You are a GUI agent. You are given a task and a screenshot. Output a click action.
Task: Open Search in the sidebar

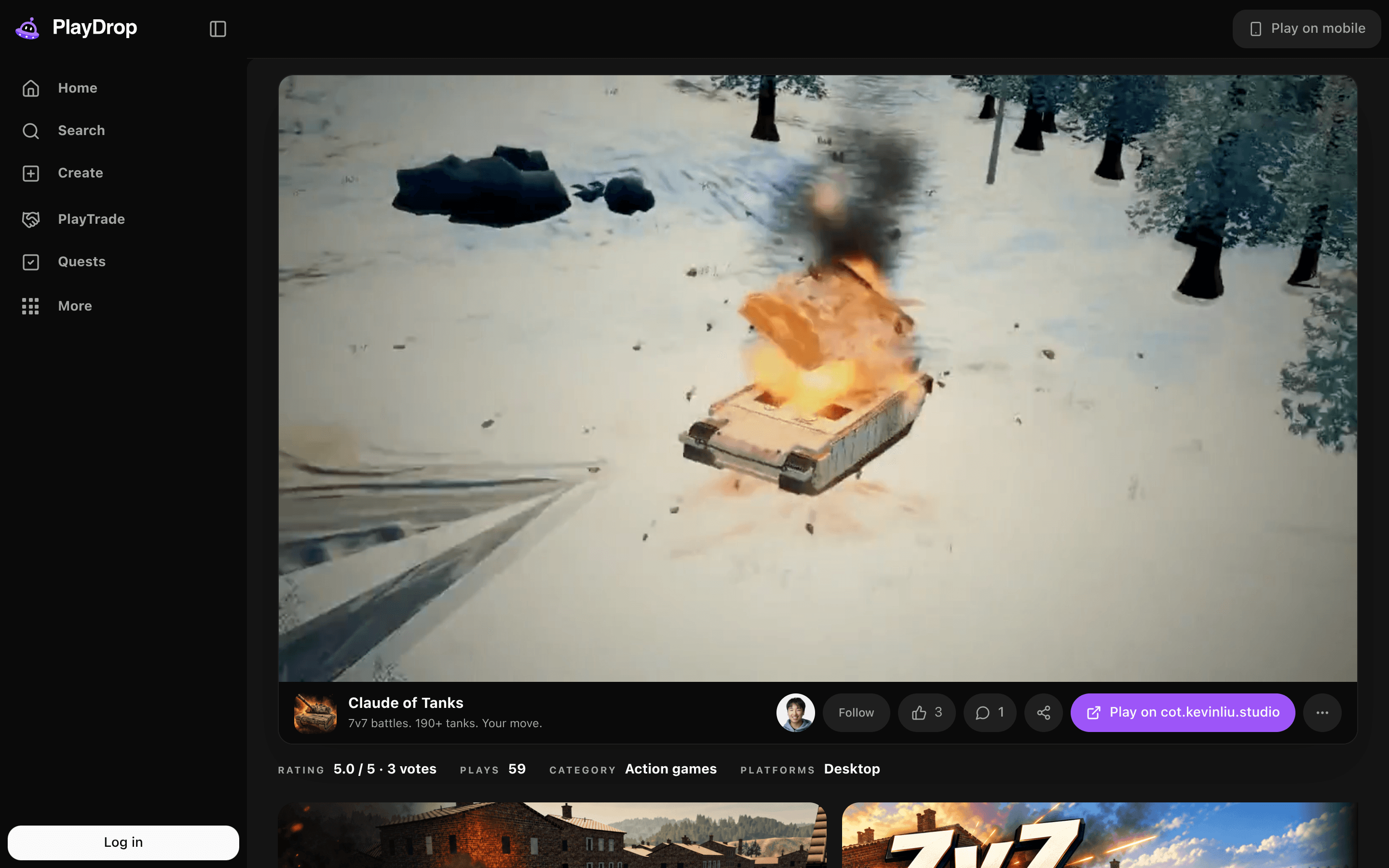123,130
